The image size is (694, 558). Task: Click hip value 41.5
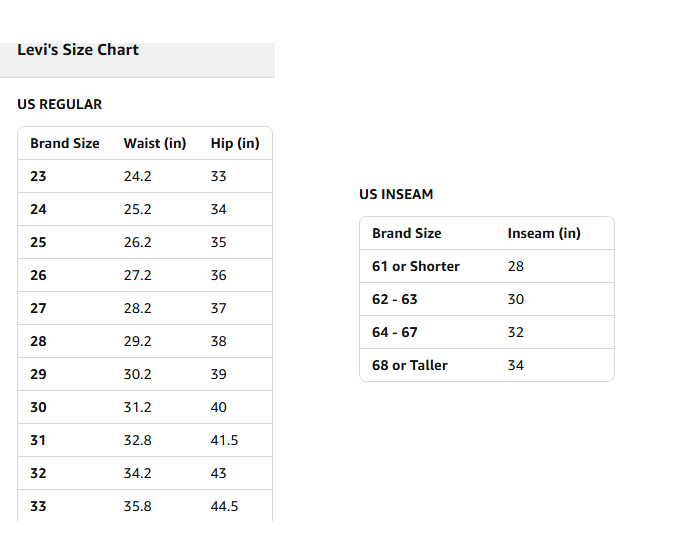225,440
